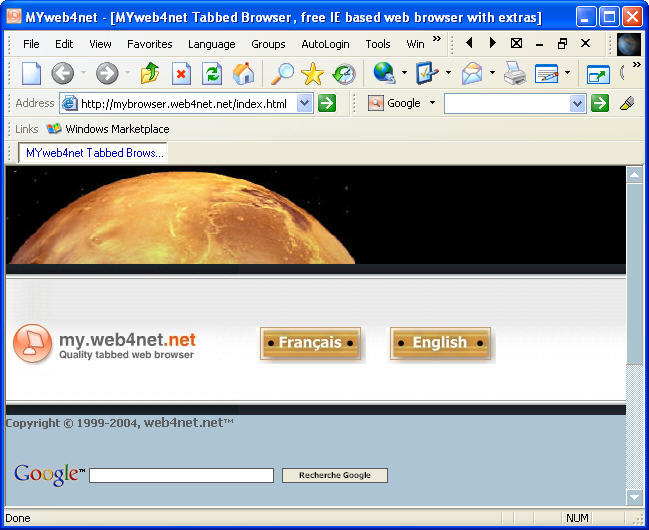649x530 pixels.
Task: Open the globe icon dropdown arrow
Action: 404,72
